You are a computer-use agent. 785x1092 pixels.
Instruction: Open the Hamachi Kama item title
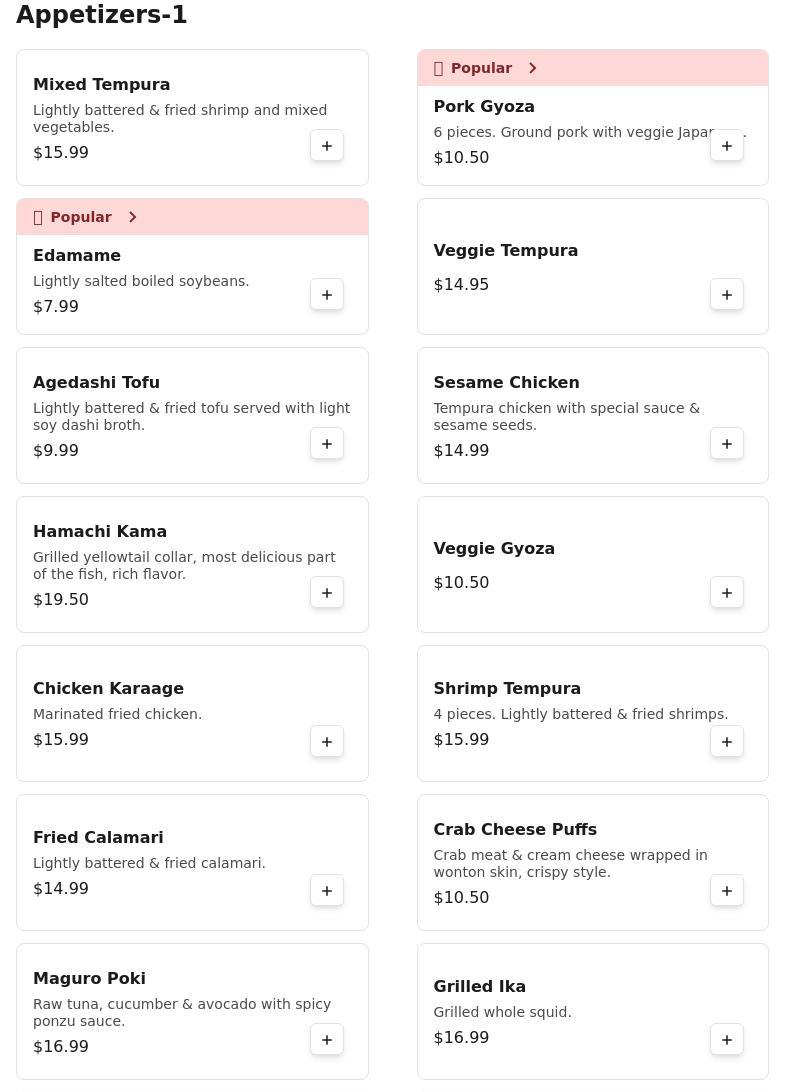tap(100, 531)
